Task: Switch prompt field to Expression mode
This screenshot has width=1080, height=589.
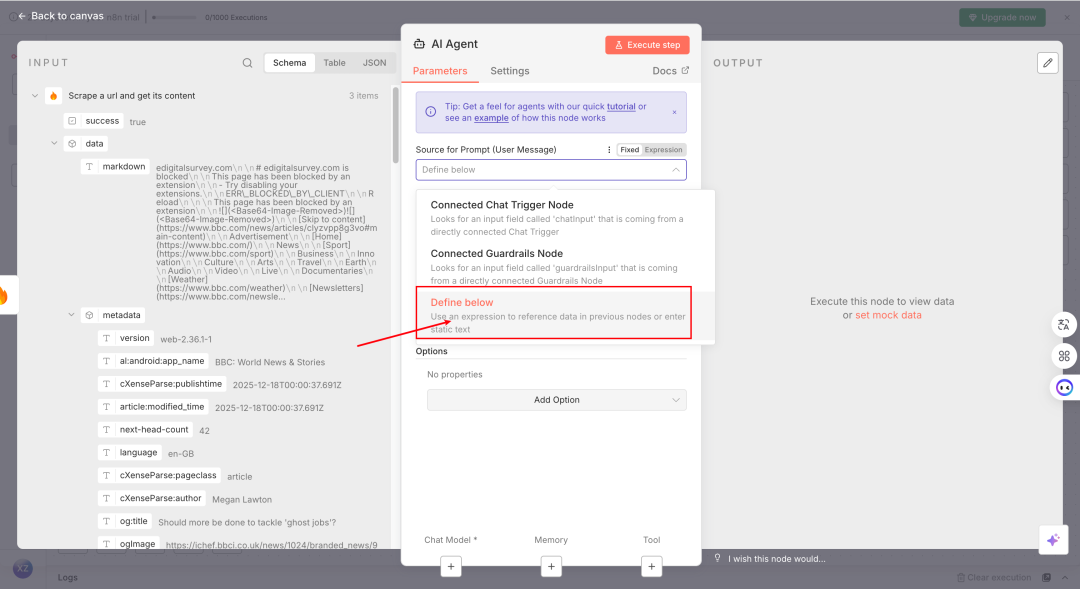Action: coord(663,149)
